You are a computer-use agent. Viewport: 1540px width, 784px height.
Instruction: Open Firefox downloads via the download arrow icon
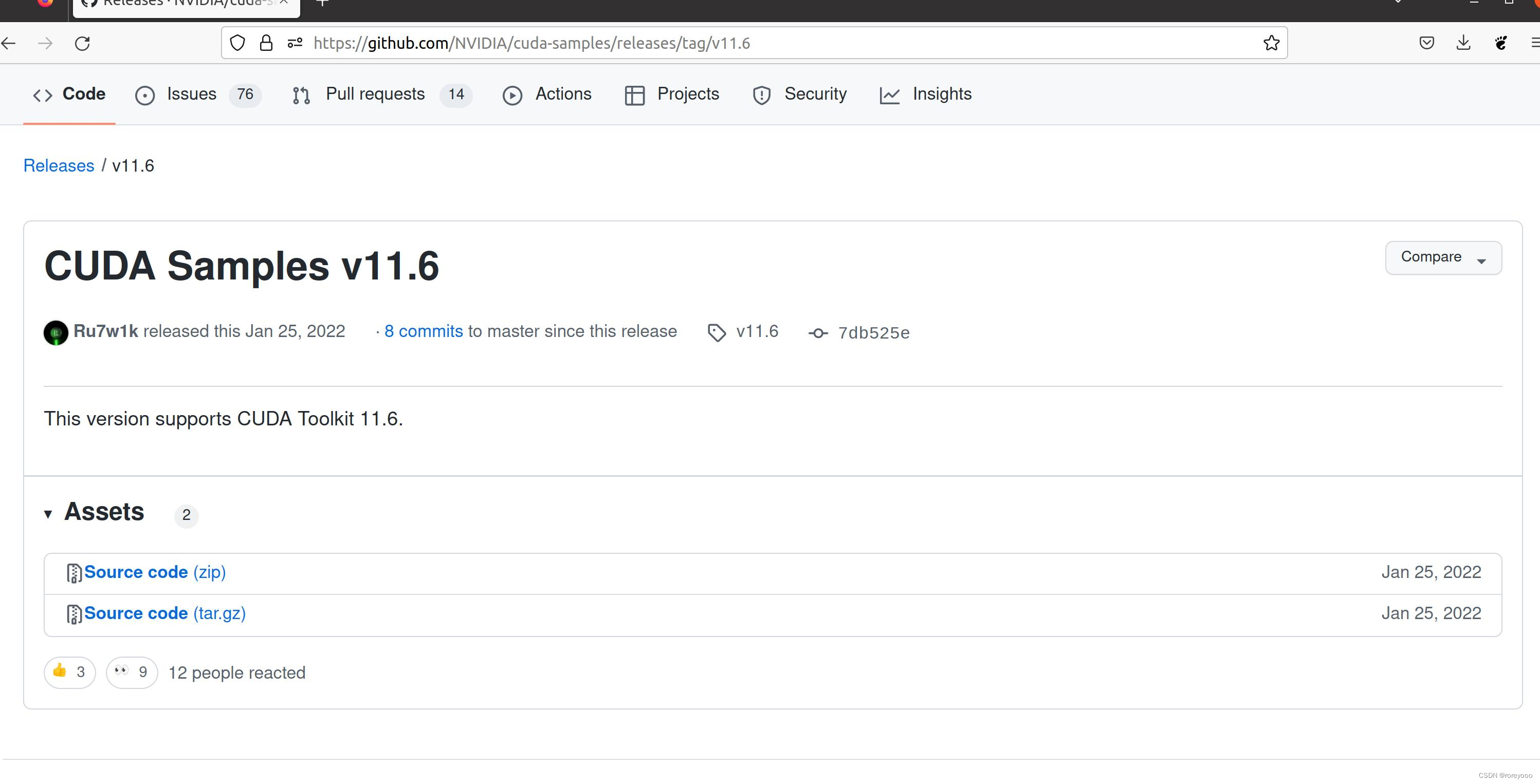1463,43
